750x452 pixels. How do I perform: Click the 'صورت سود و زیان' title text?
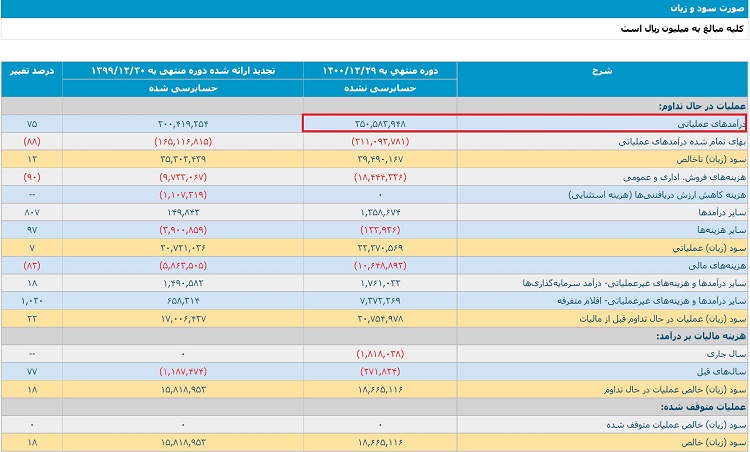coord(707,8)
